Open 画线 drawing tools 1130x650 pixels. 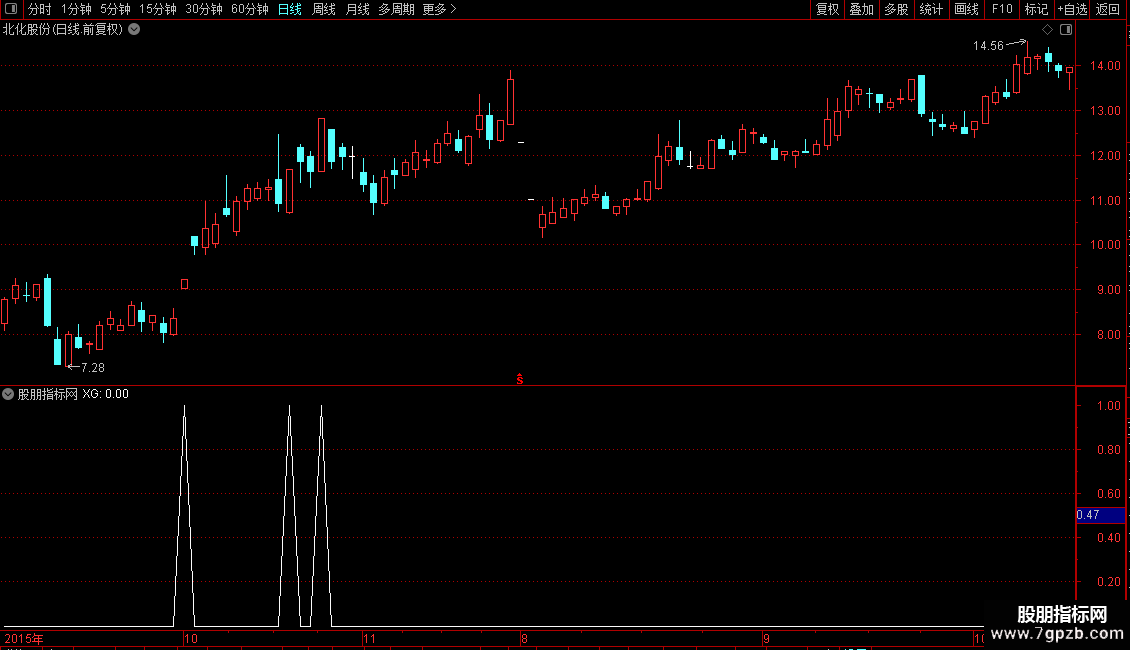(966, 9)
